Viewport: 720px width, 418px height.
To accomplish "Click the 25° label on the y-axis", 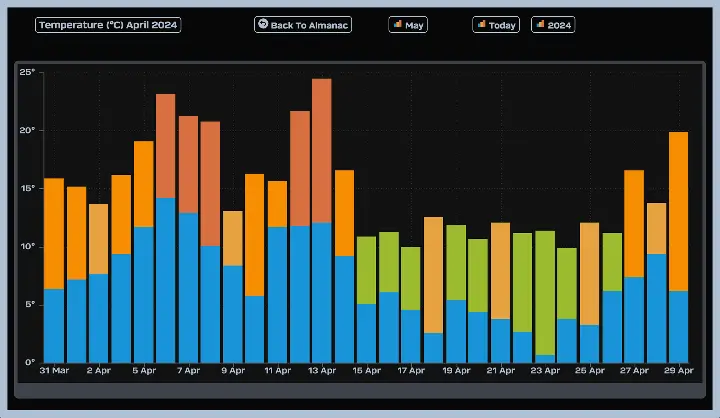I will (27, 72).
